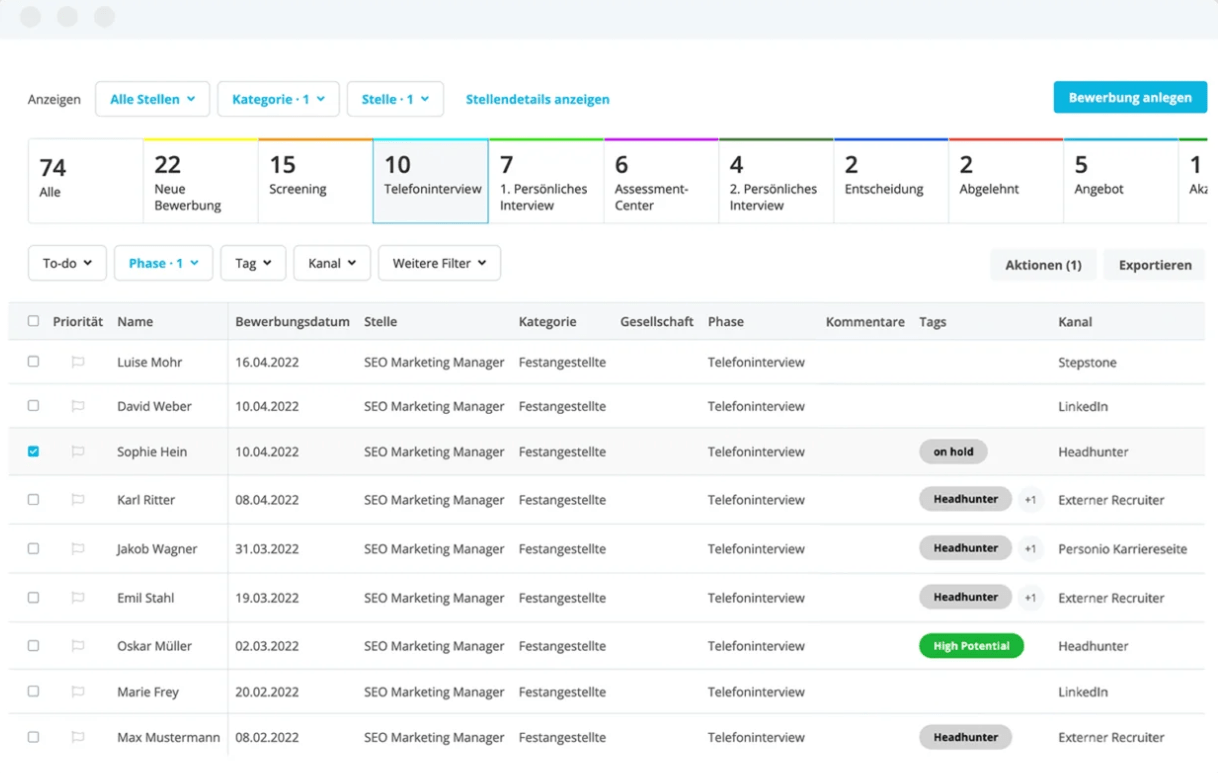Image resolution: width=1218 pixels, height=773 pixels.
Task: Select all rows with header checkbox
Action: (33, 321)
